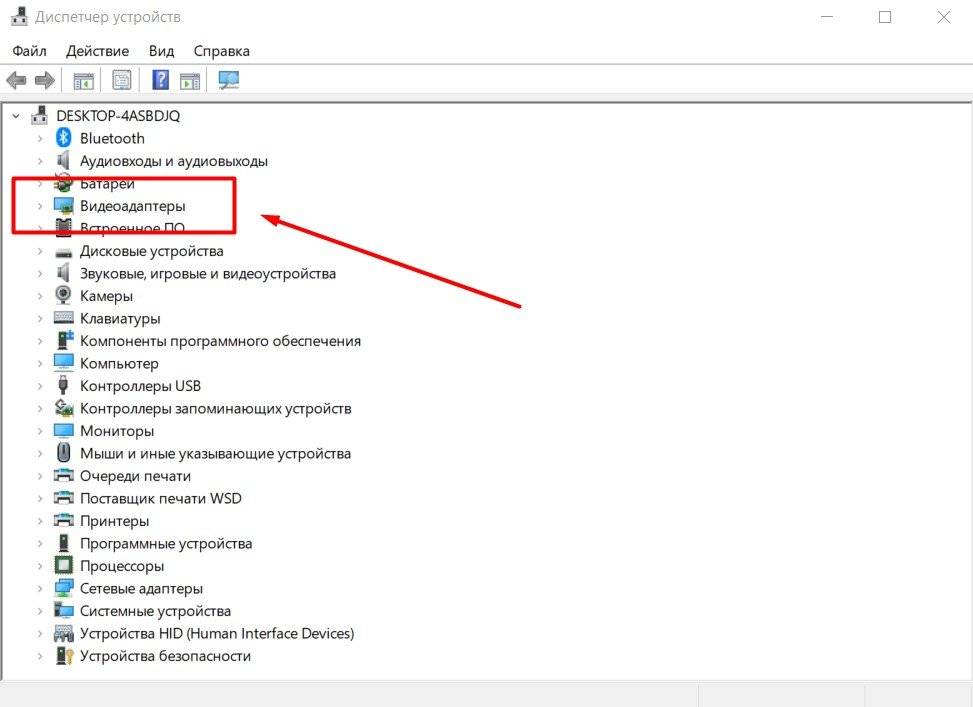Viewport: 973px width, 707px height.
Task: Expand the Дисковые устройства category
Action: click(40, 251)
